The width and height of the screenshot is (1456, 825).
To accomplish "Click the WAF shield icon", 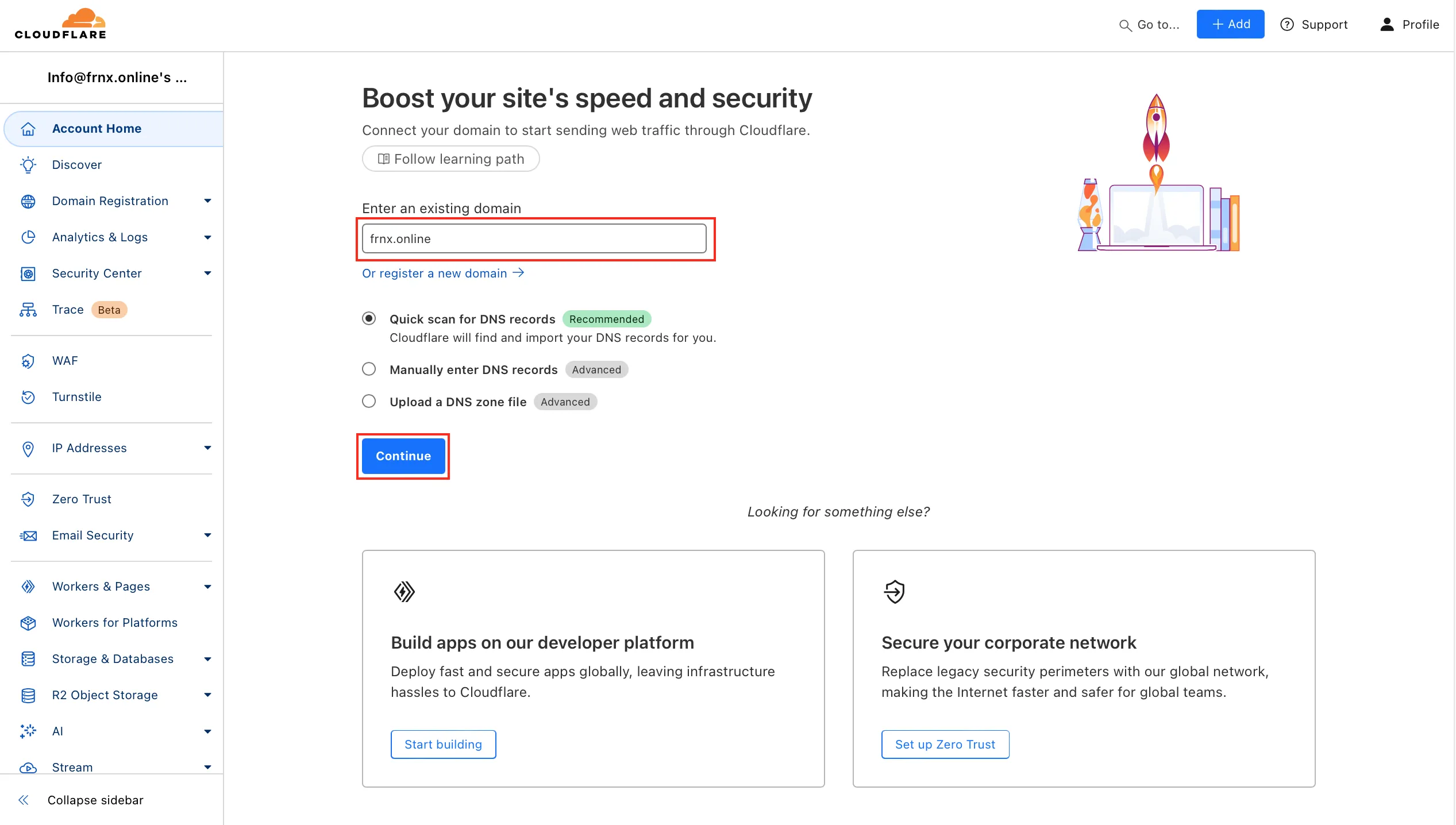I will (28, 361).
